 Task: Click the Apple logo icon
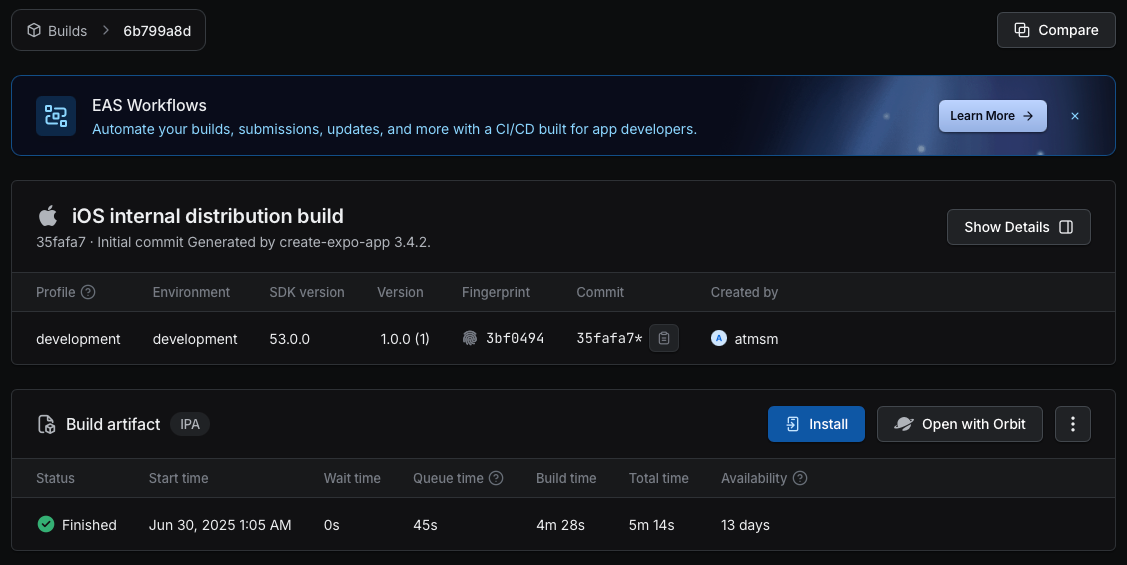(47, 216)
